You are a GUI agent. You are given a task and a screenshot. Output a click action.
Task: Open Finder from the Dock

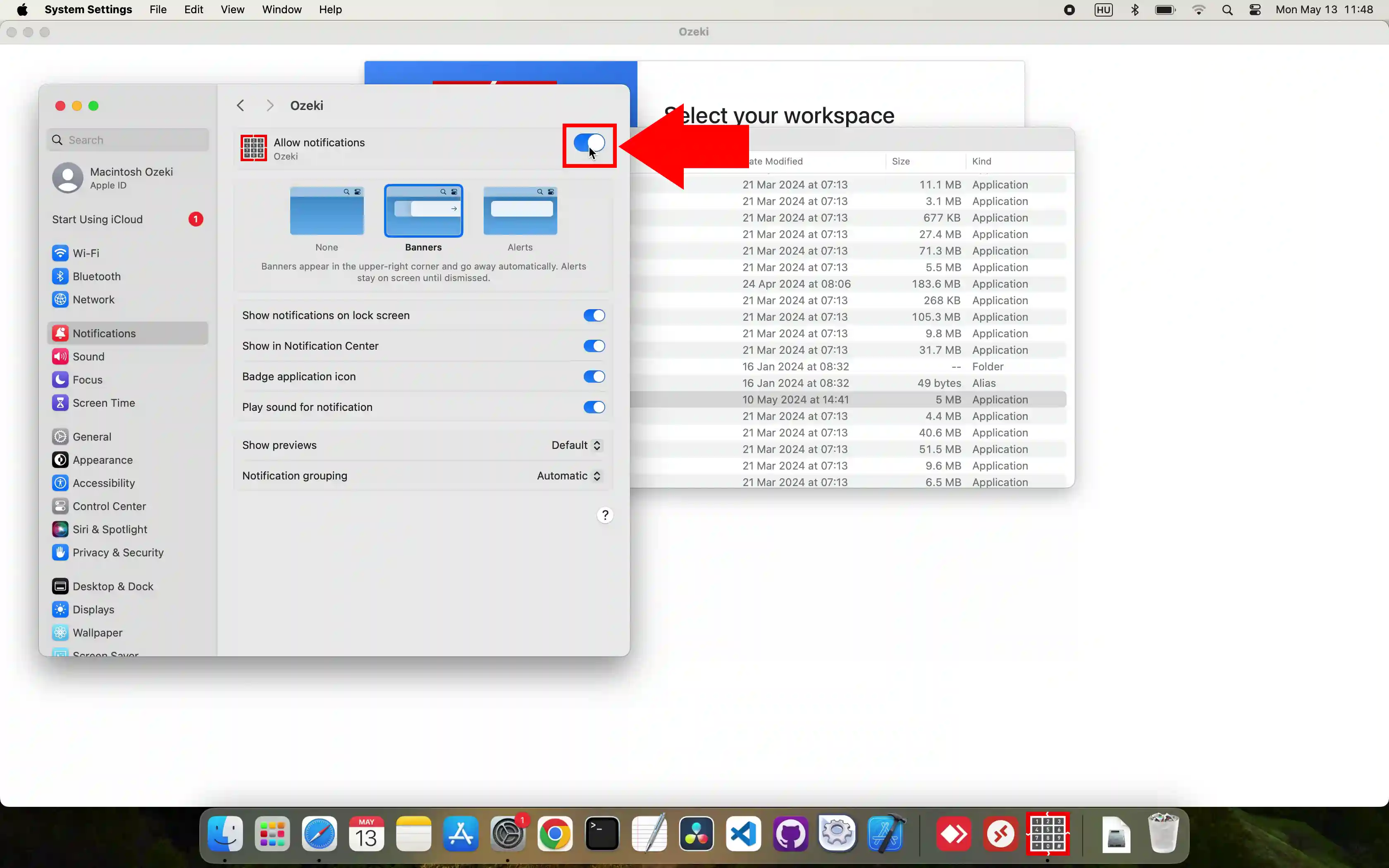tap(225, 834)
